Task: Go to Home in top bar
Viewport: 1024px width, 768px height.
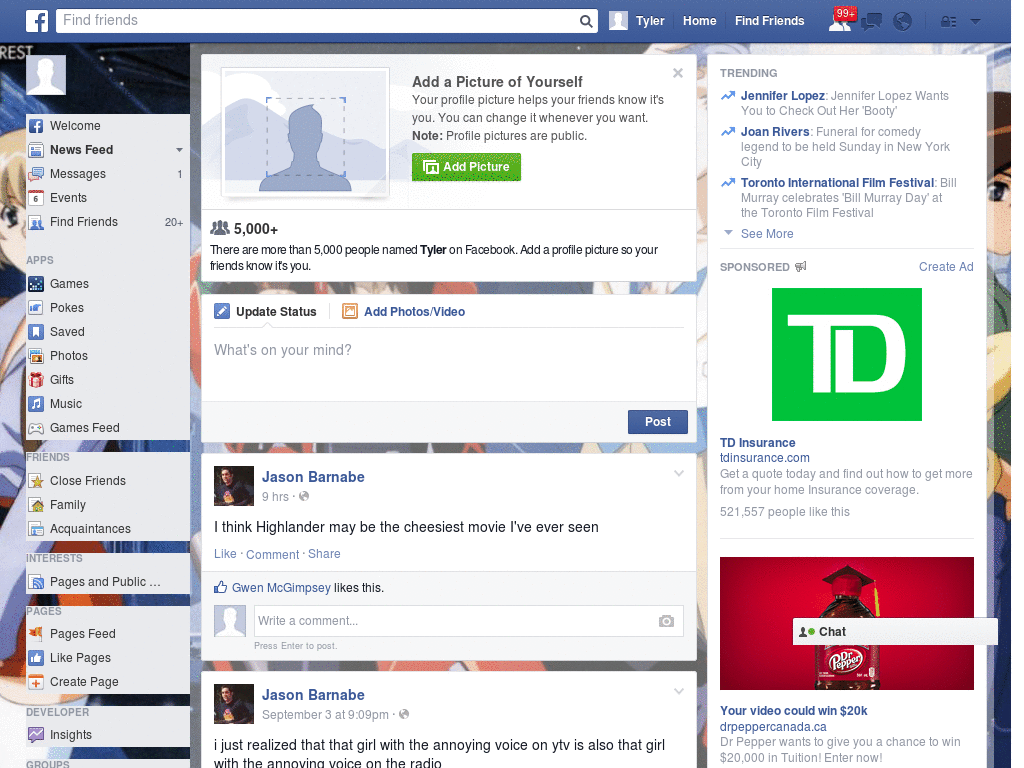Action: point(699,21)
